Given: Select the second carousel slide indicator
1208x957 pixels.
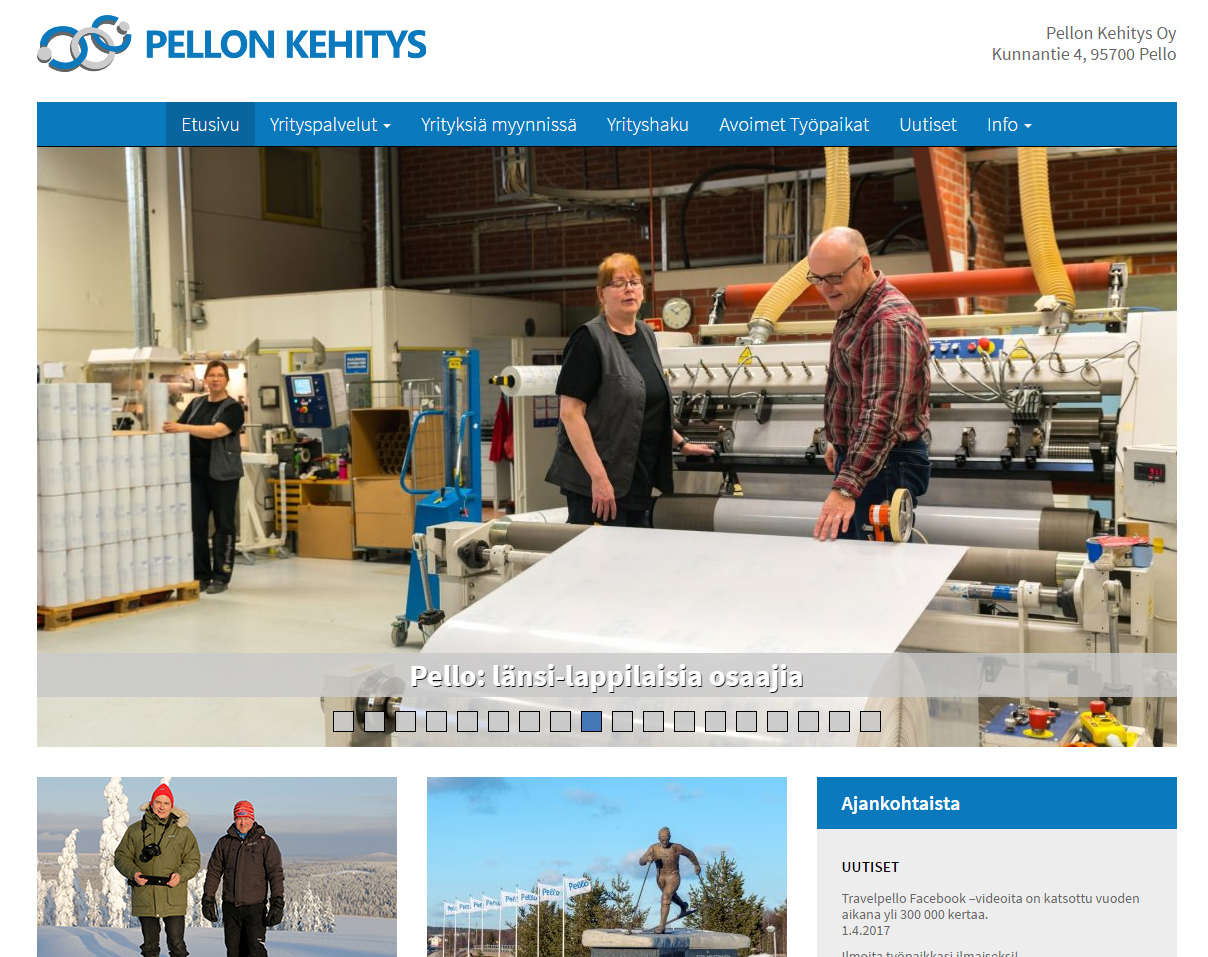Looking at the screenshot, I should (x=374, y=721).
